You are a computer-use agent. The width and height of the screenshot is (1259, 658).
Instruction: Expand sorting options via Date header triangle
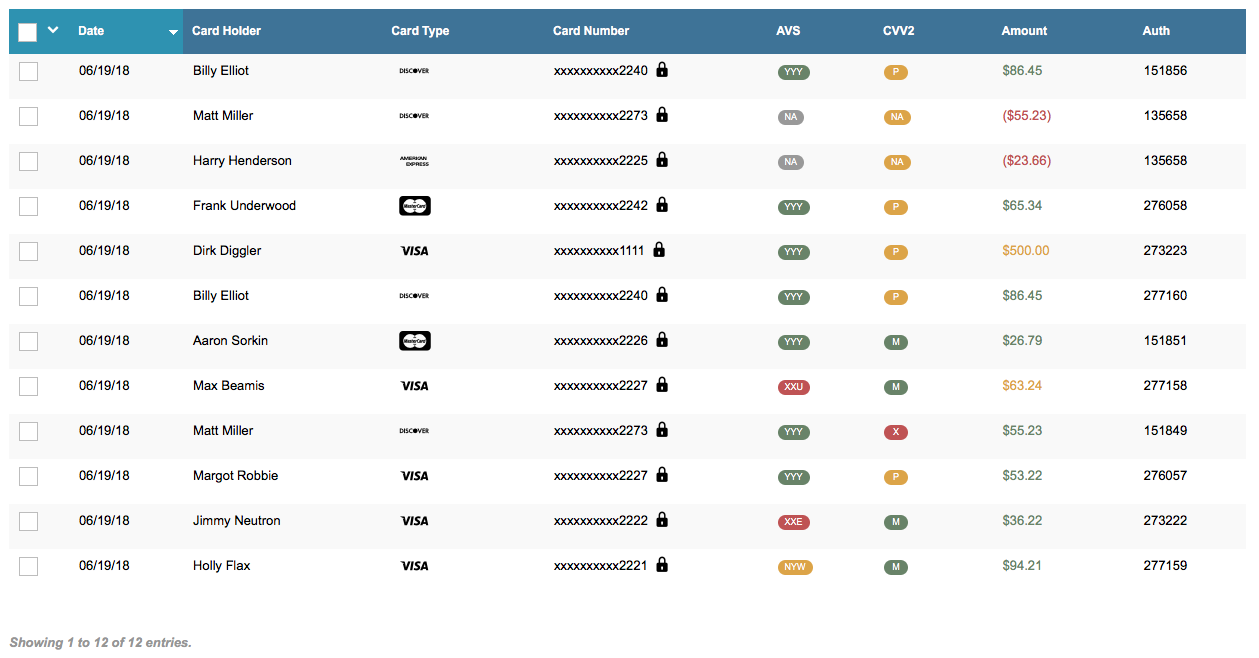[x=172, y=31]
